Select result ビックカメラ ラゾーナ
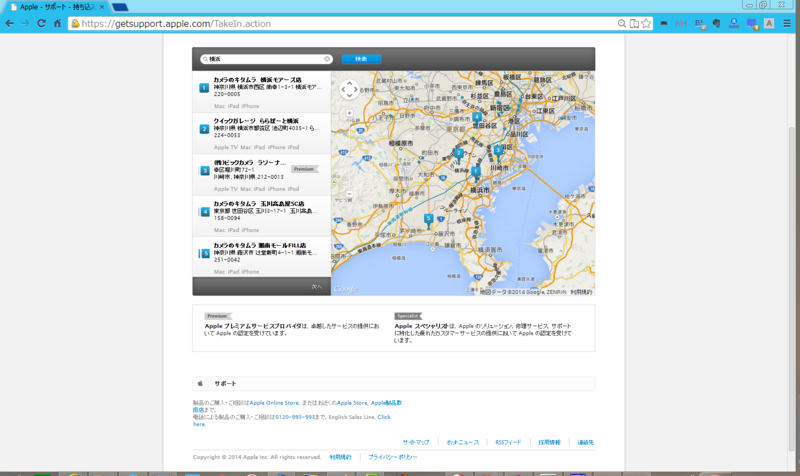The height and width of the screenshot is (476, 800). click(262, 175)
